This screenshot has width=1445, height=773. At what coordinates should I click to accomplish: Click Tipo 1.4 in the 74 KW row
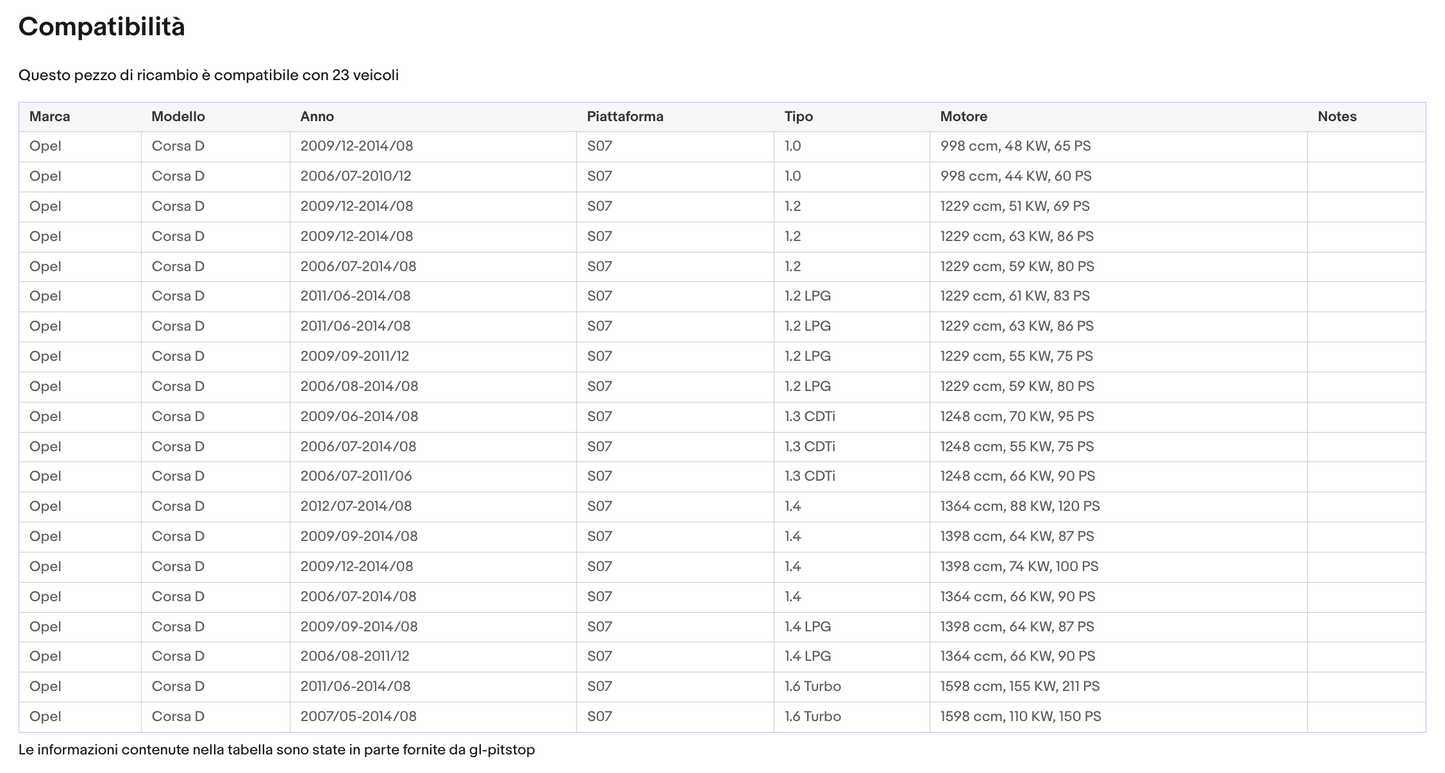click(793, 566)
